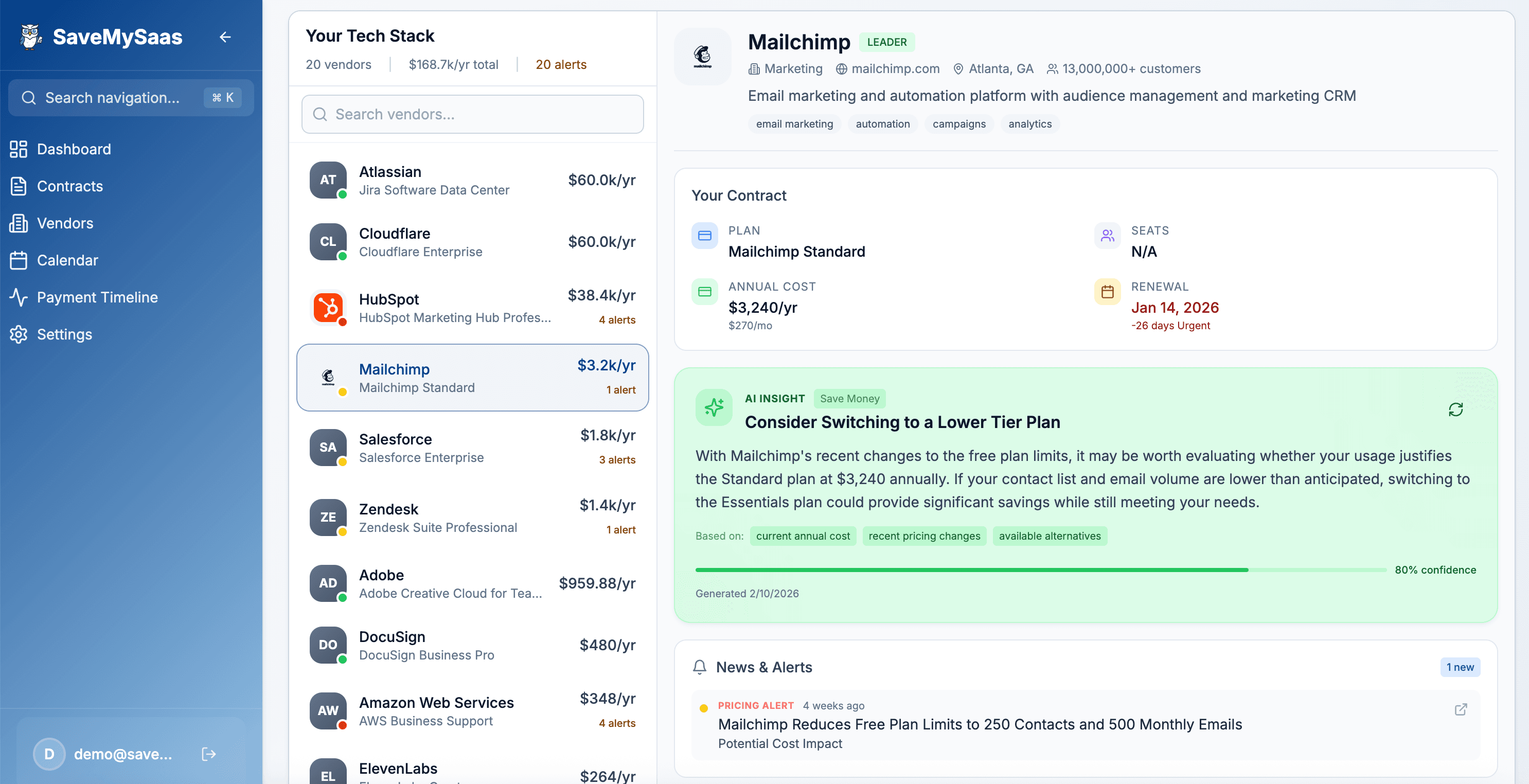Open Contracts via its sidebar icon

pos(19,186)
